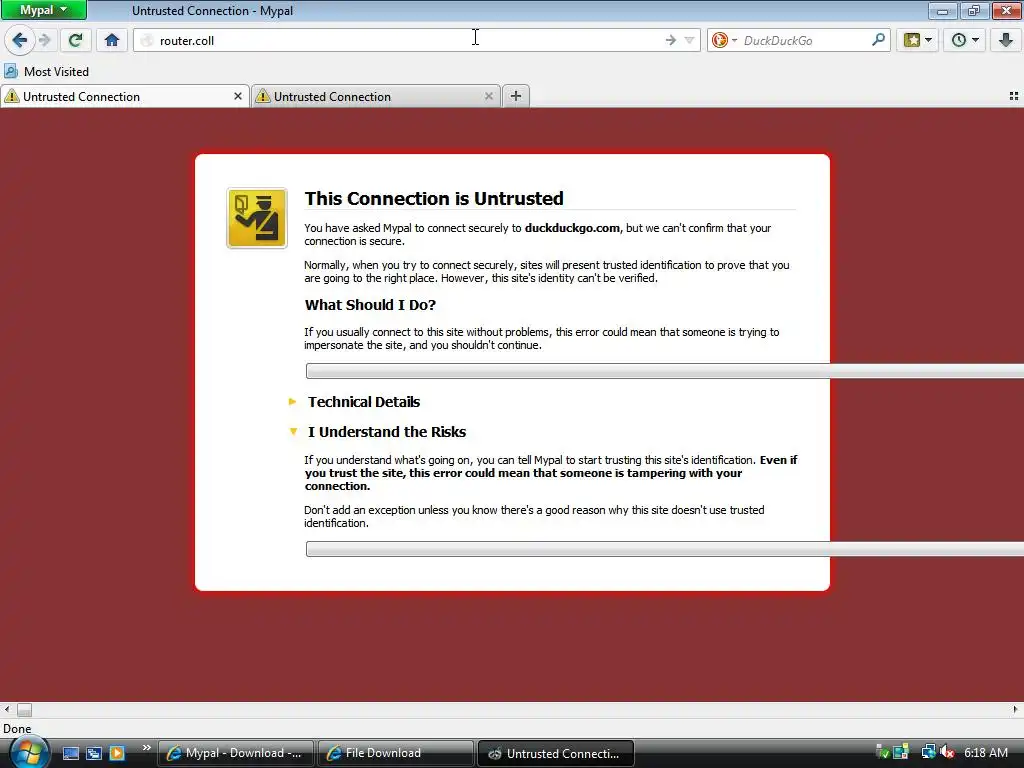Switch to File Download taskbar window
Image resolution: width=1024 pixels, height=768 pixels.
pyautogui.click(x=396, y=753)
